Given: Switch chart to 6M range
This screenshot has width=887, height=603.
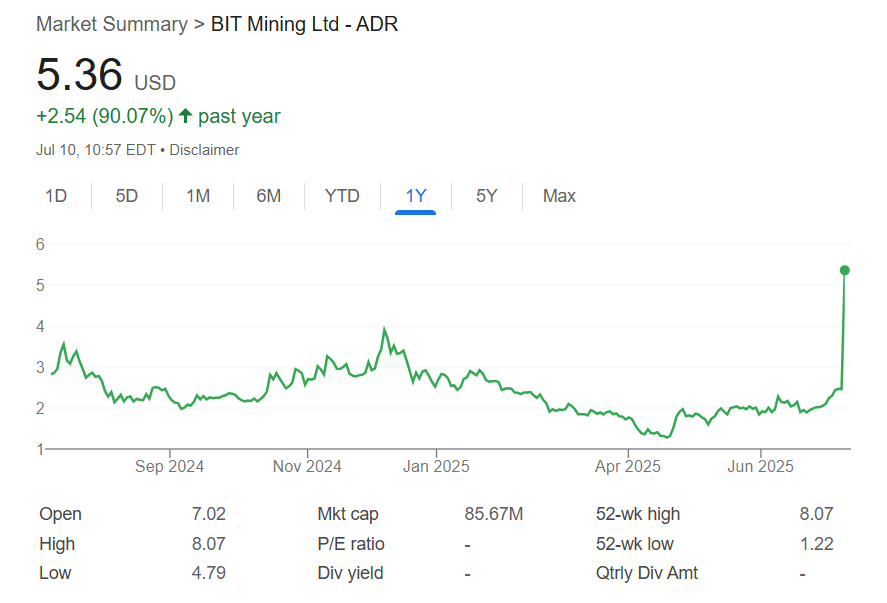Looking at the screenshot, I should click(269, 196).
